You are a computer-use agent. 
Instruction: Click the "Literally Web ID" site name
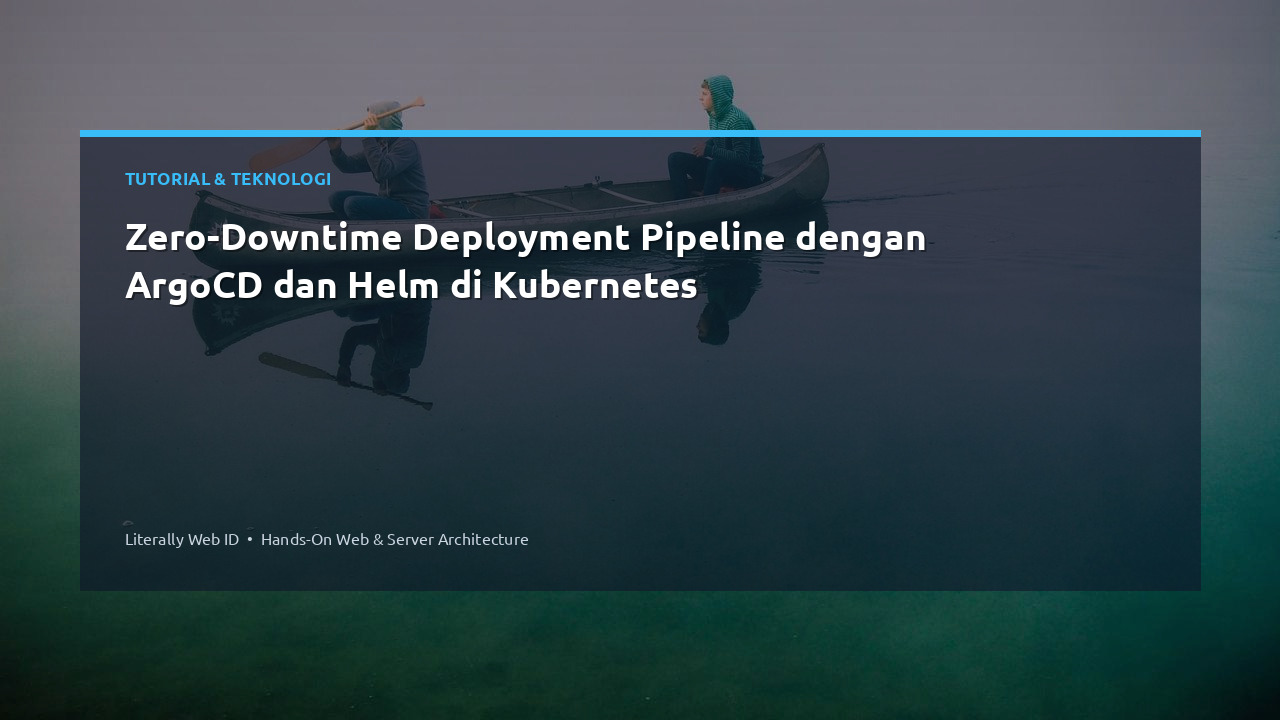(182, 539)
